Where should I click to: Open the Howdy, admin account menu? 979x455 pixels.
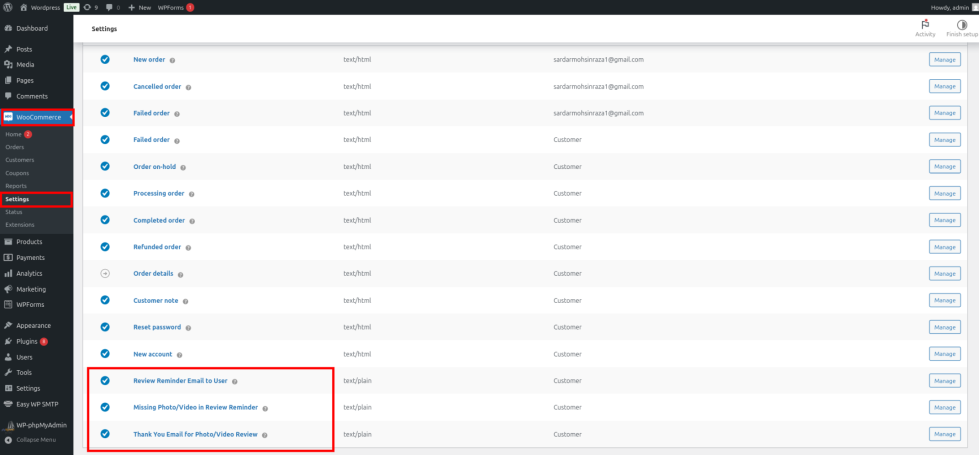[951, 7]
